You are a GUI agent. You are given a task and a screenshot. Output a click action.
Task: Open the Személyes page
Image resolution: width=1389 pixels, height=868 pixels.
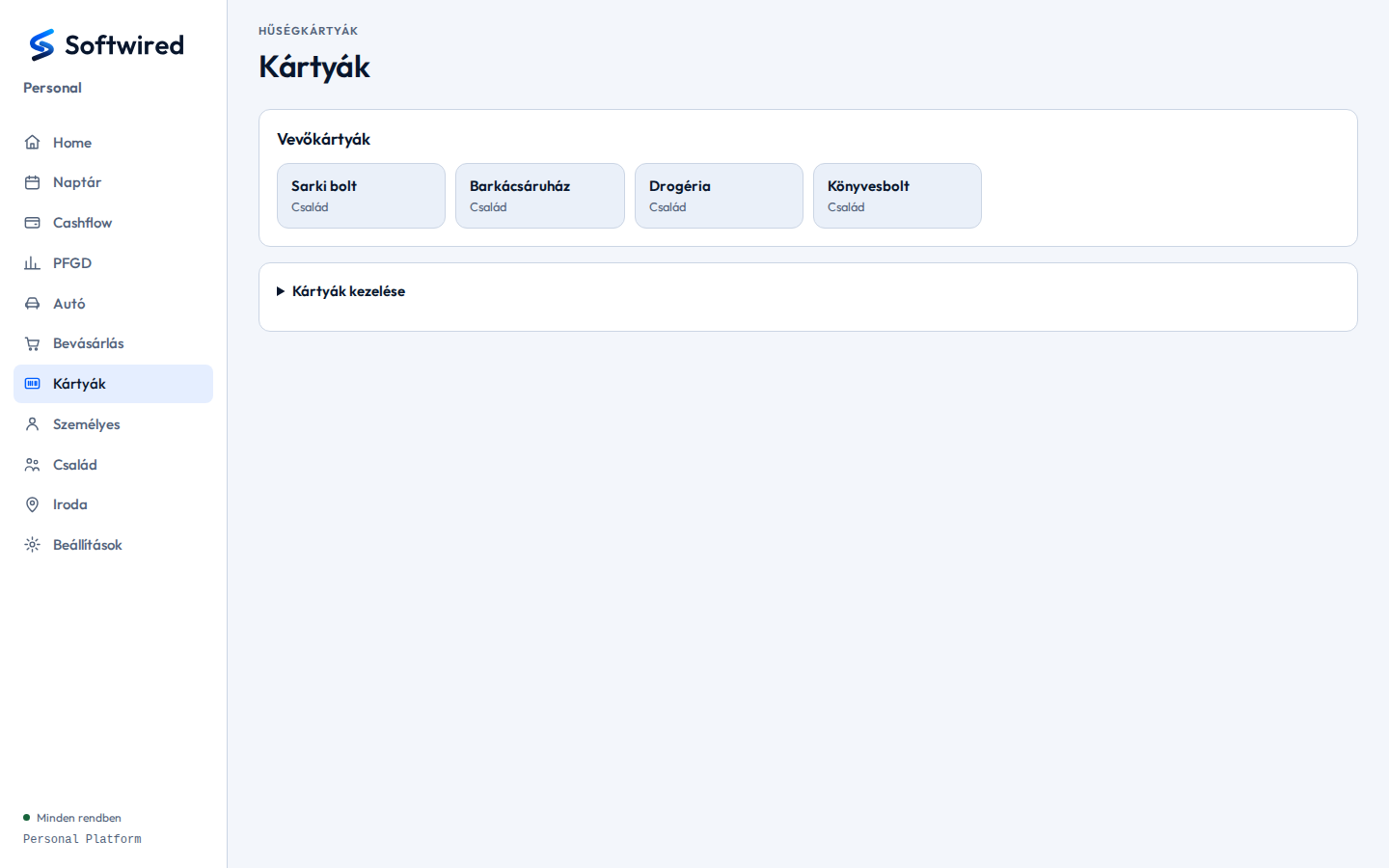pyautogui.click(x=113, y=424)
